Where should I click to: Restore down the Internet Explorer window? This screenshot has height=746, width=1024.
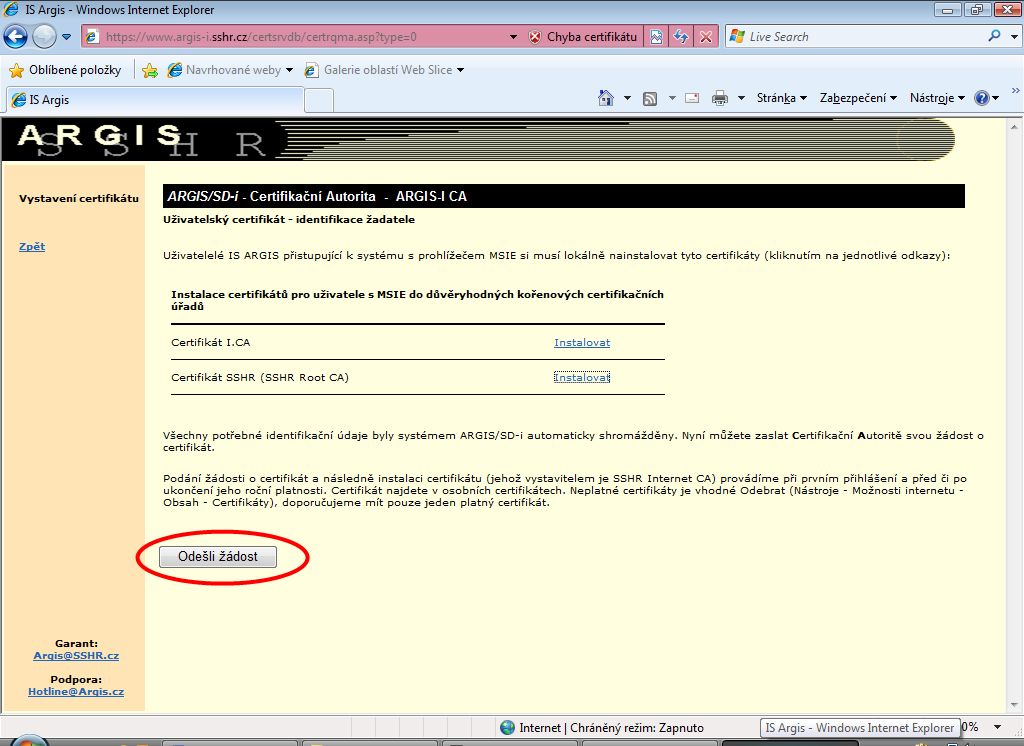[977, 10]
